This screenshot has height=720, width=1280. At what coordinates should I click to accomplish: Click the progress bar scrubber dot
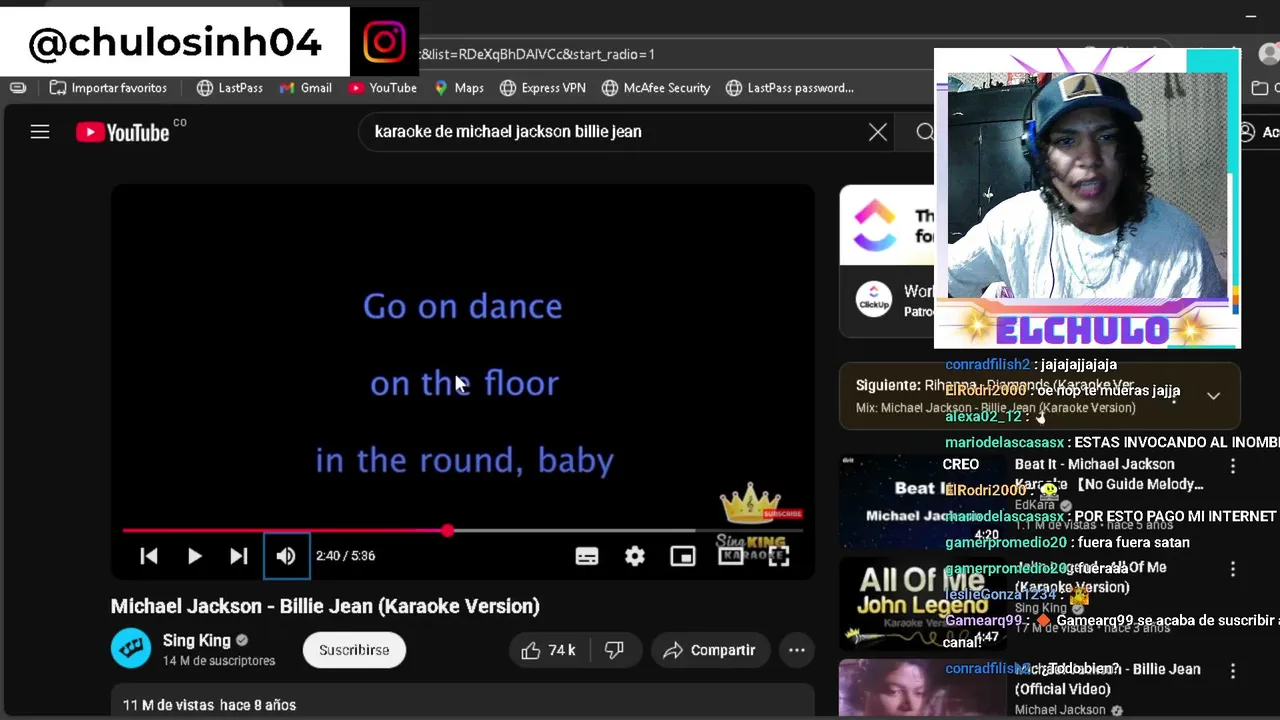[447, 530]
